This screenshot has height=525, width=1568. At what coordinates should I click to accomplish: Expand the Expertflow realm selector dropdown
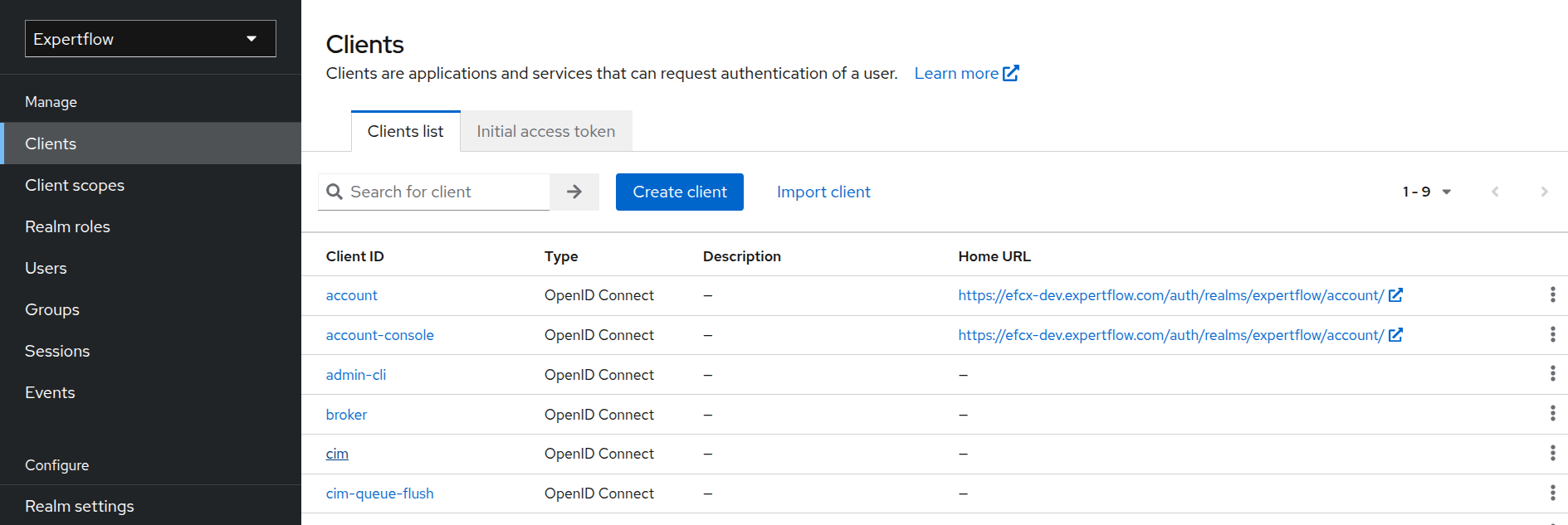pos(150,39)
